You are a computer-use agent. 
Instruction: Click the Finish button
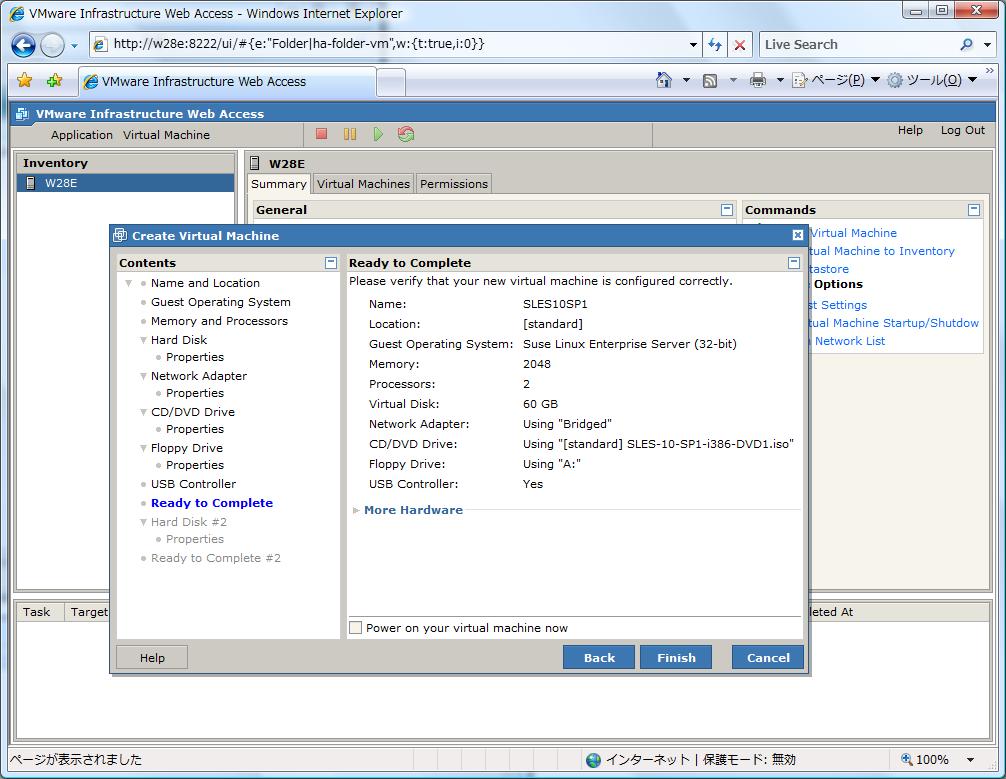676,657
